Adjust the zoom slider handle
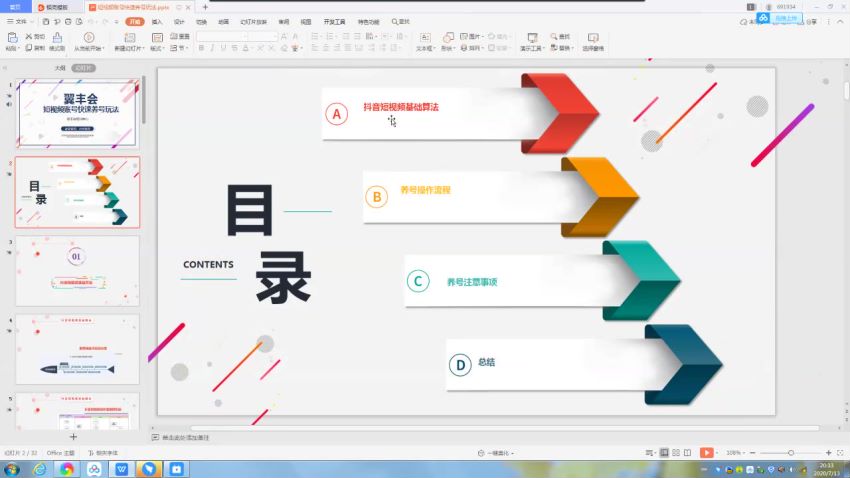The height and width of the screenshot is (478, 850). click(791, 453)
